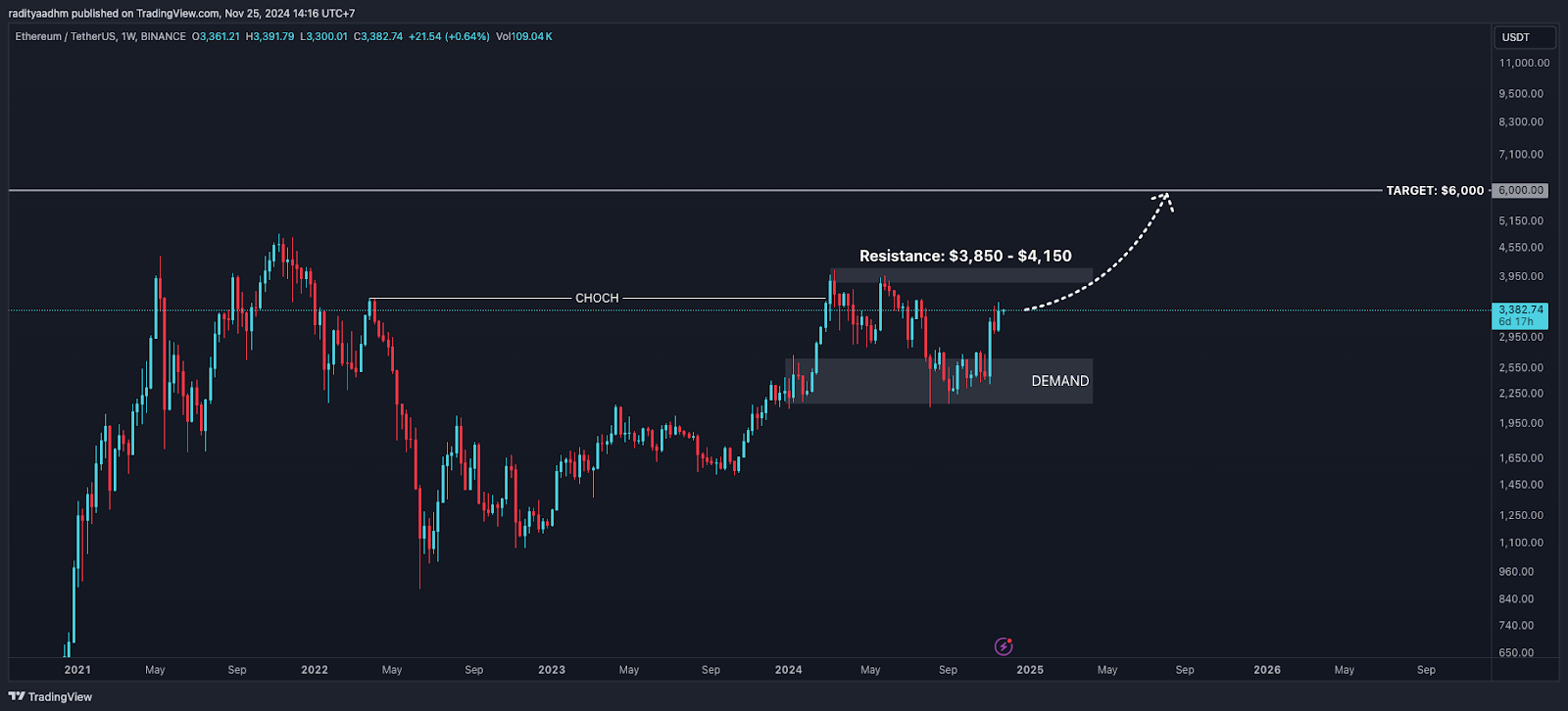Viewport: 1568px width, 711px height.
Task: Click the 2023 label on time axis
Action: point(552,670)
